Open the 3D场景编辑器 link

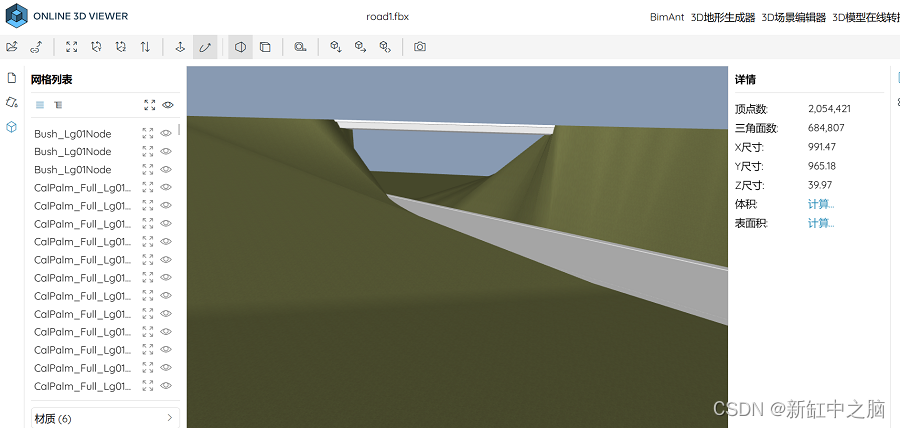(x=794, y=17)
